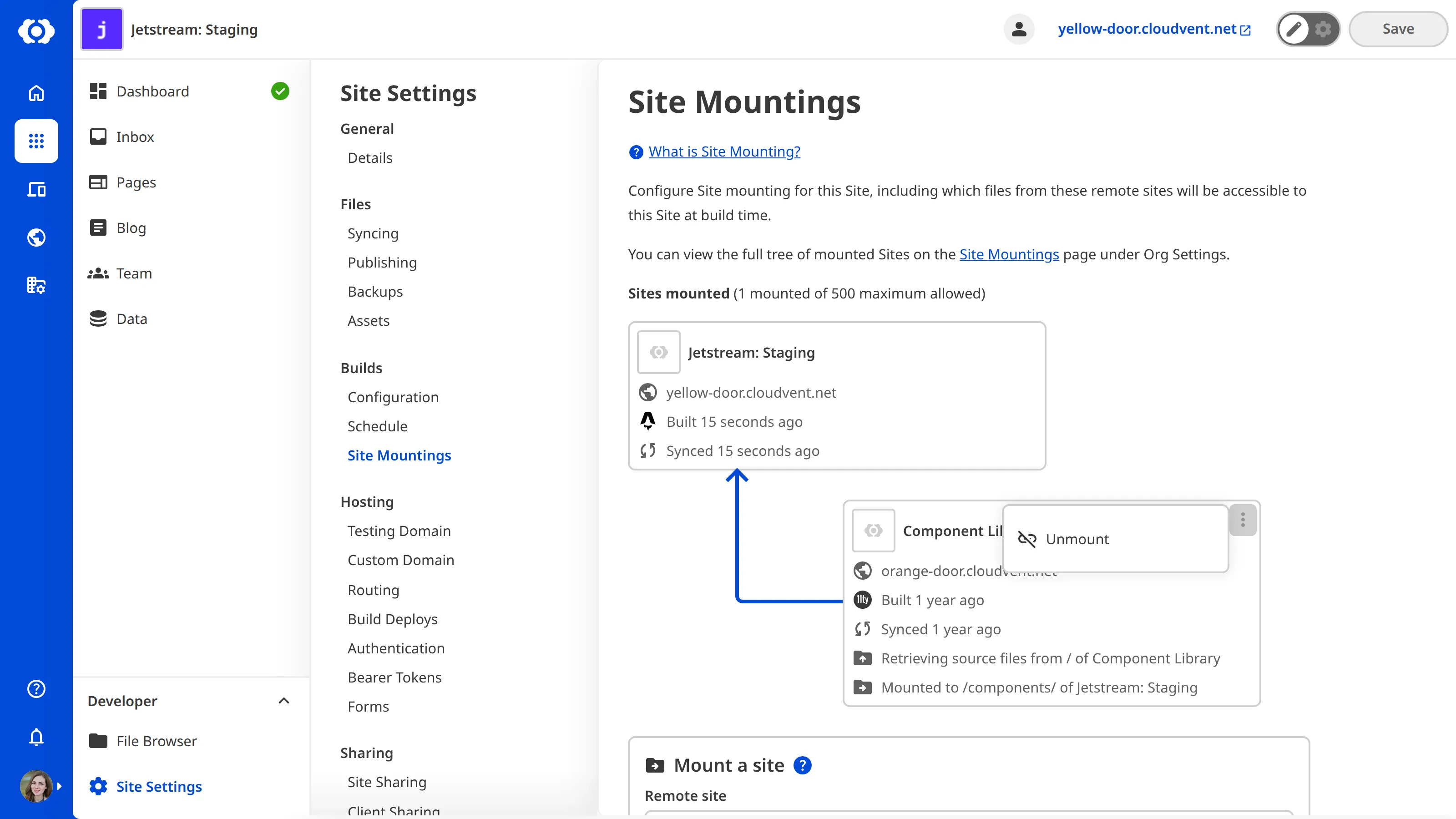The width and height of the screenshot is (1456, 819).
Task: Switch to the pencil edit mode toggle
Action: tap(1294, 29)
